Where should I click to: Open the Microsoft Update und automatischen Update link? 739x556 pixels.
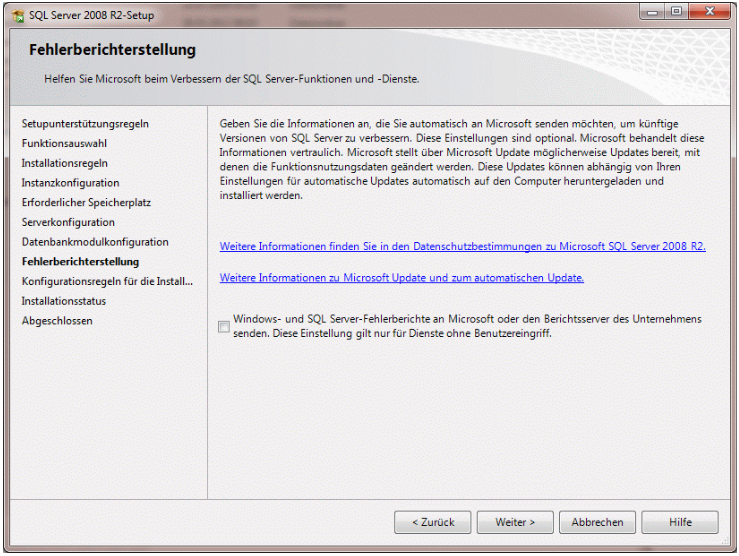pyautogui.click(x=402, y=278)
